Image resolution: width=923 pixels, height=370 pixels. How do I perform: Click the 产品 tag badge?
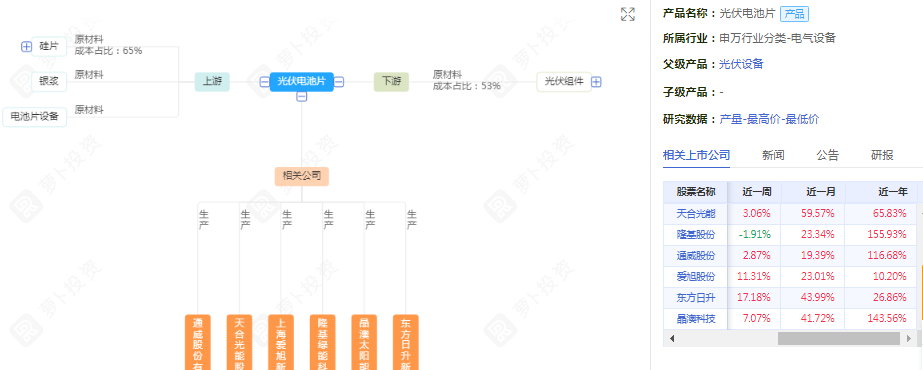click(794, 14)
